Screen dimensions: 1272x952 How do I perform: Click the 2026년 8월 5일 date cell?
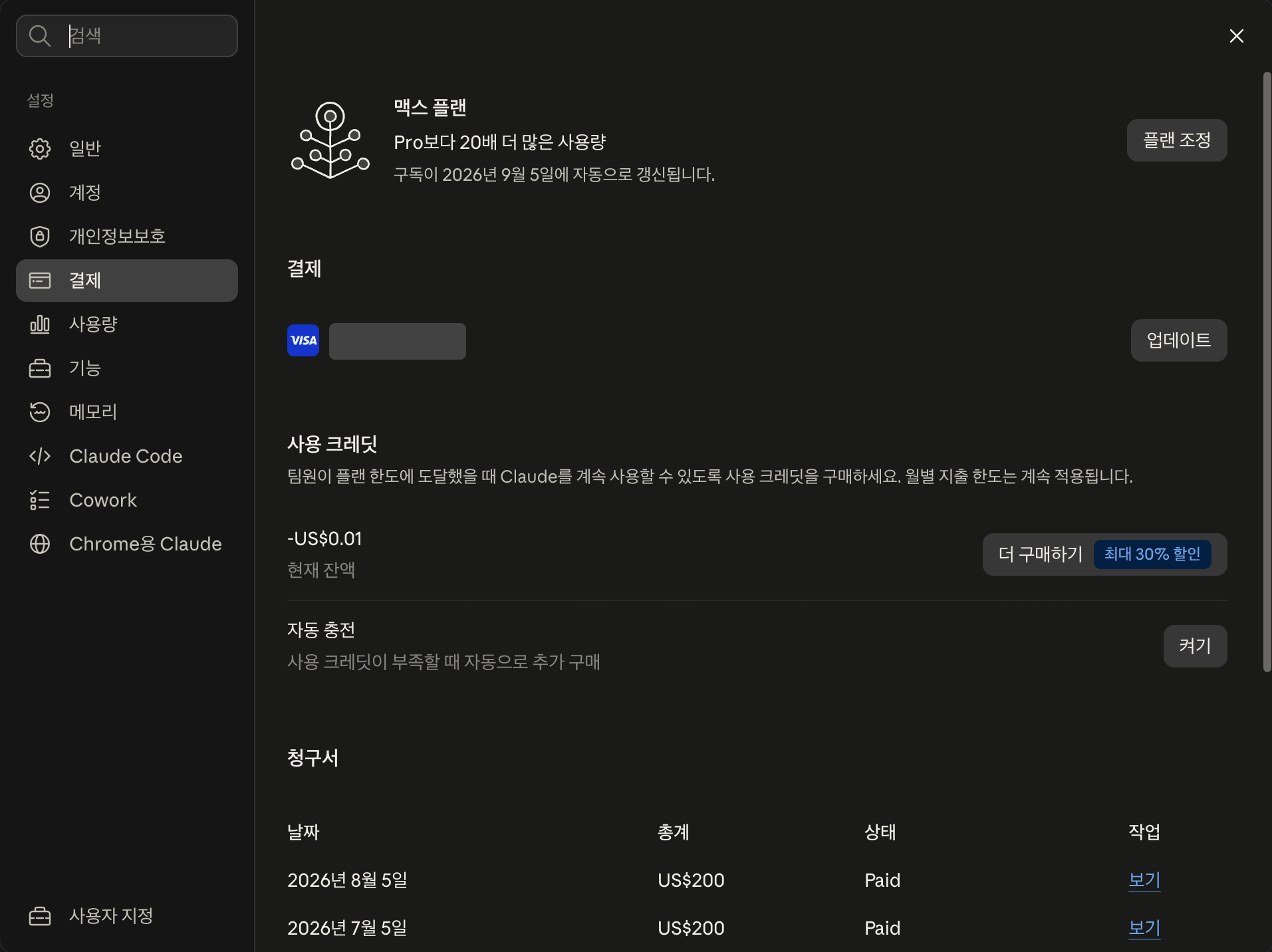click(x=347, y=880)
